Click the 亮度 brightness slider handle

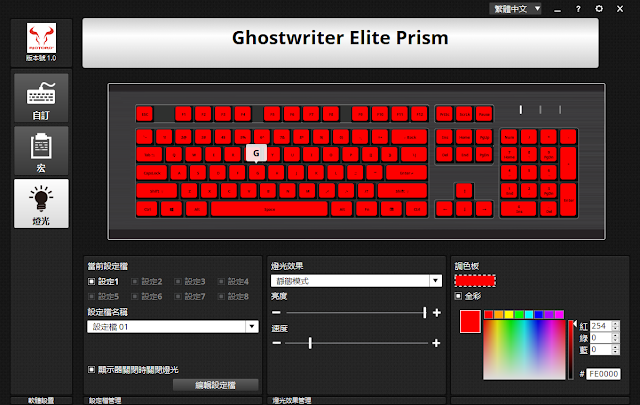[424, 313]
